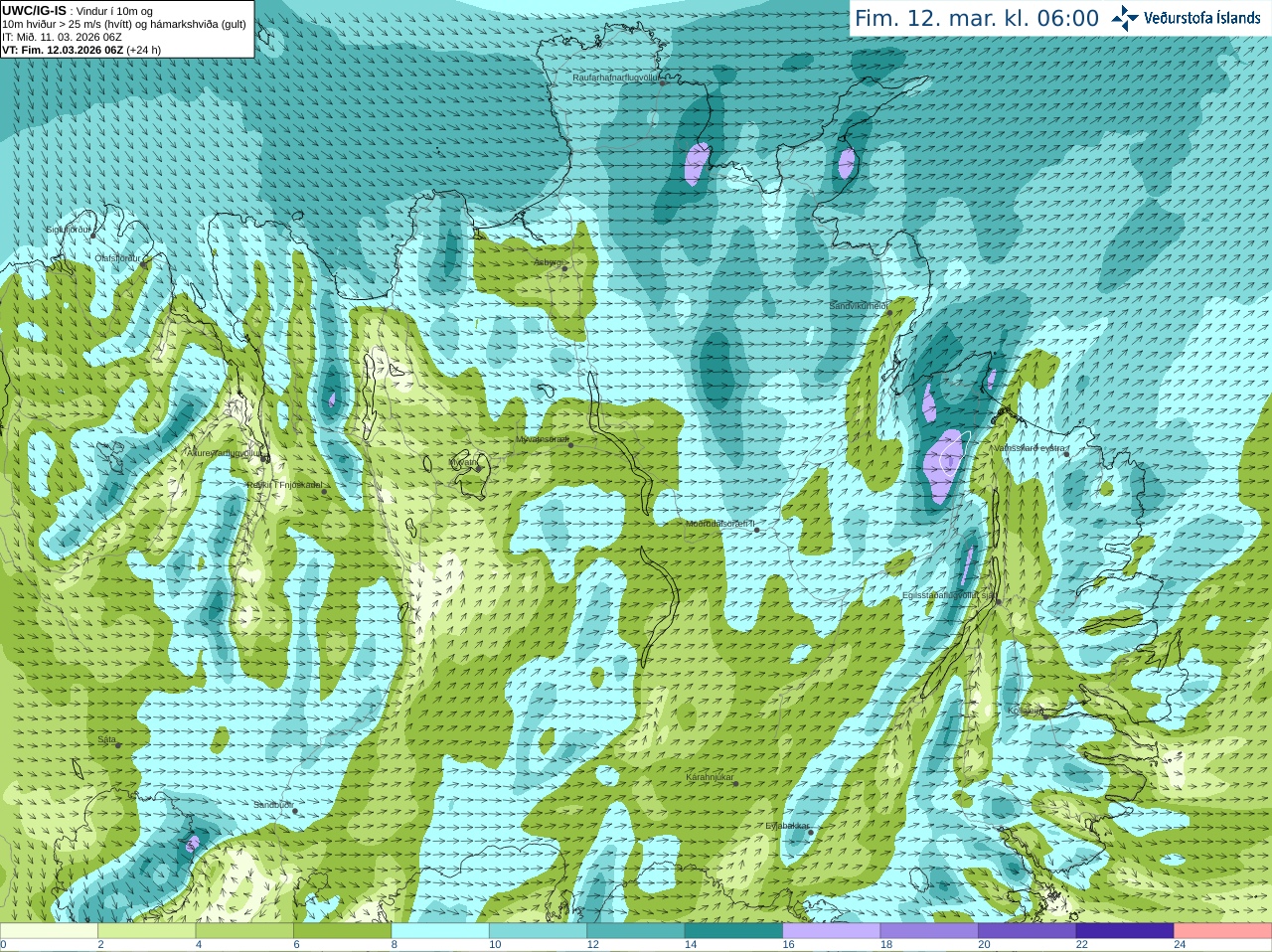Select the Ásbyrgi station label
Image resolution: width=1272 pixels, height=952 pixels.
(547, 262)
